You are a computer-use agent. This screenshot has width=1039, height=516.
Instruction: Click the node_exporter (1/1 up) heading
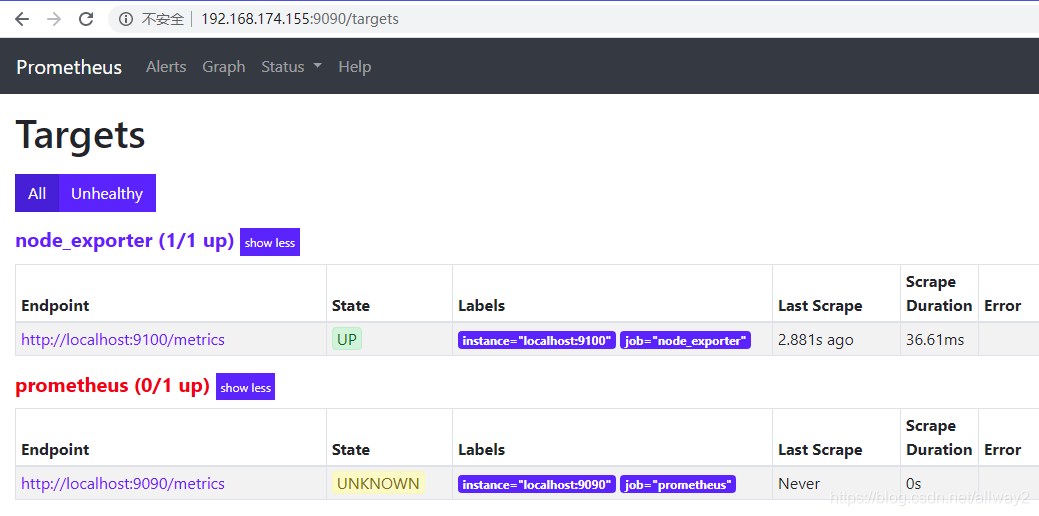tap(125, 240)
